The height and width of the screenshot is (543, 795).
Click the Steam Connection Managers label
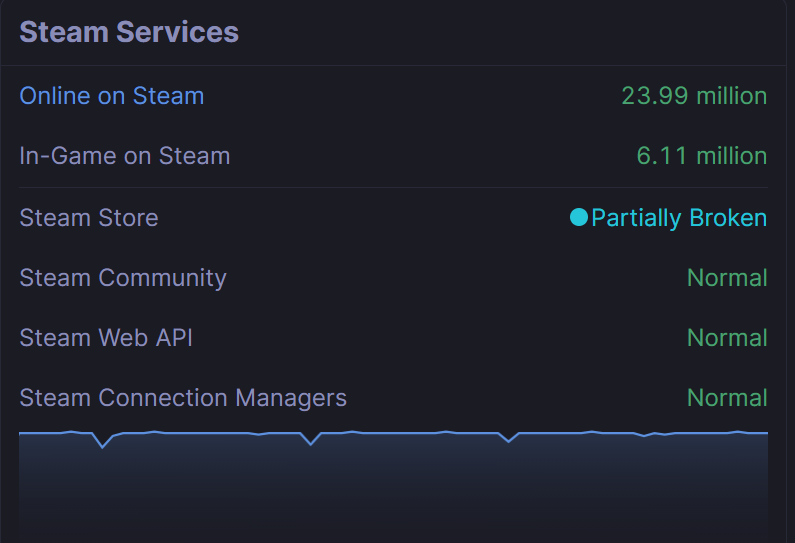tap(183, 398)
